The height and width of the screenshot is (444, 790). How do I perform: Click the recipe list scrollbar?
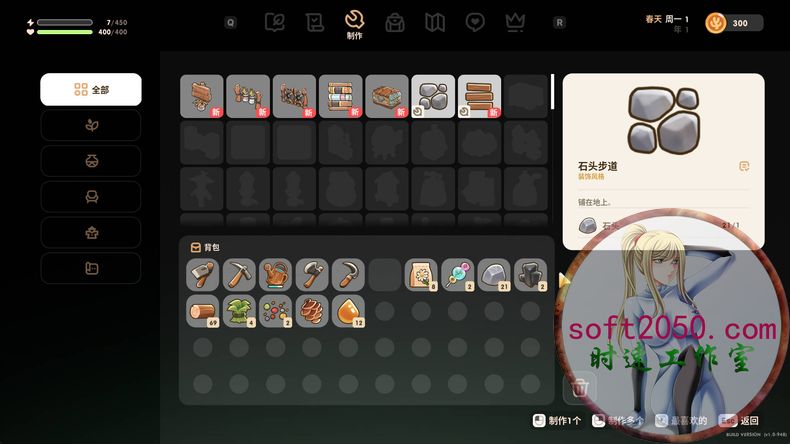click(553, 92)
